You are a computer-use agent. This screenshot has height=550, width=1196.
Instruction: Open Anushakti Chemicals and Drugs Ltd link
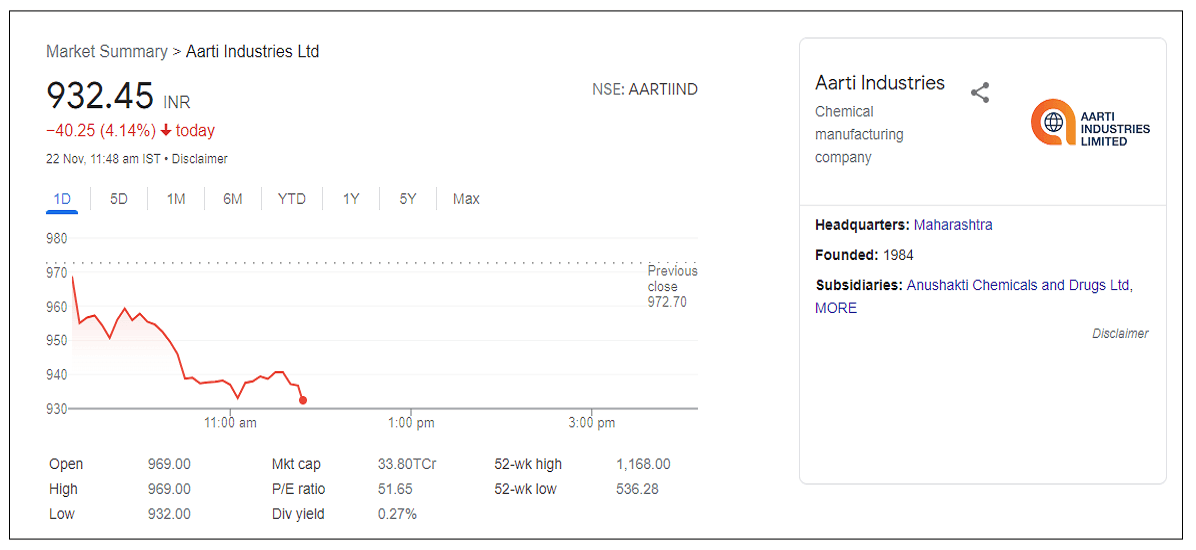(x=1018, y=285)
